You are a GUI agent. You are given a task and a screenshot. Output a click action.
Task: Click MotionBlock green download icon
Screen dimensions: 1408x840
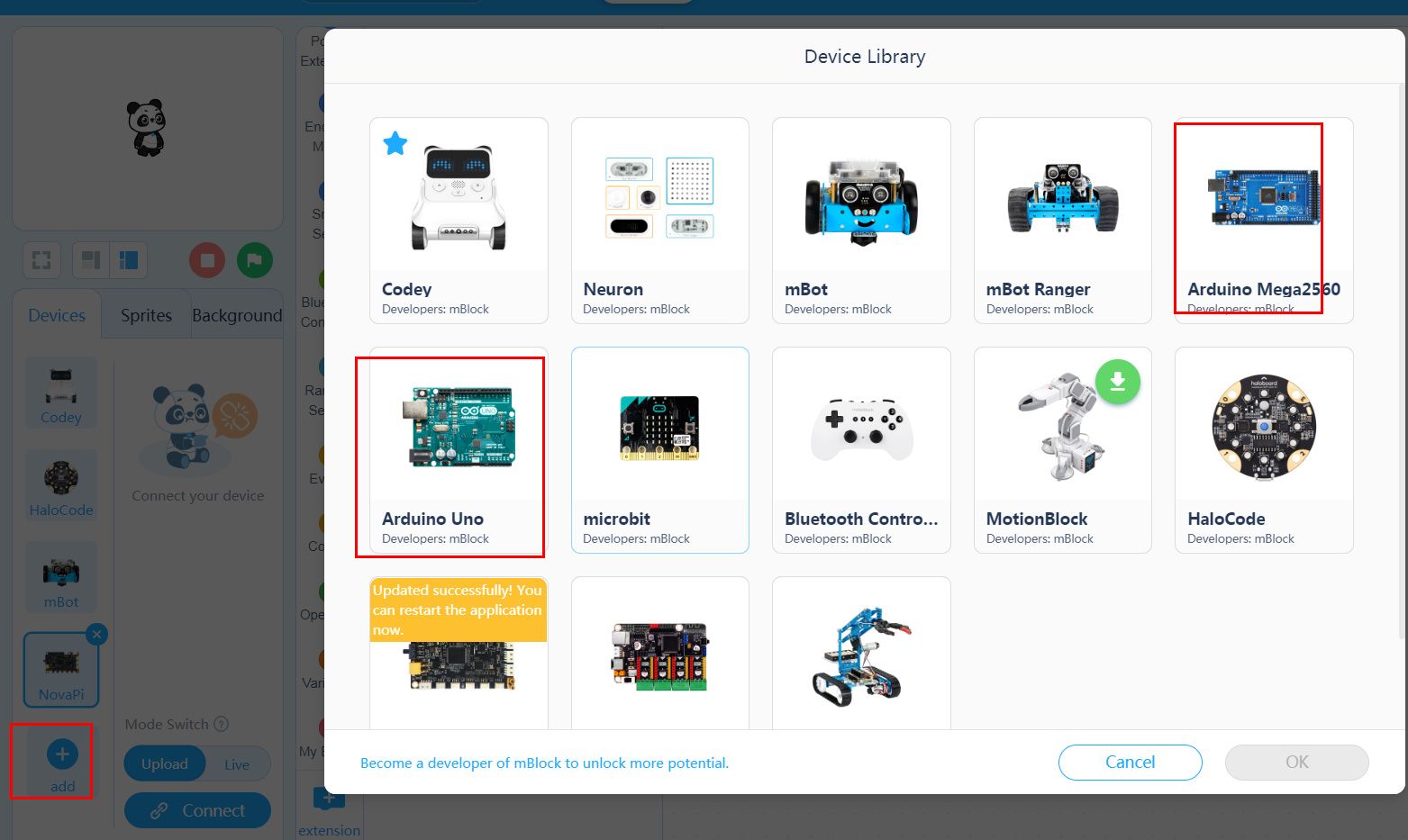click(1118, 382)
